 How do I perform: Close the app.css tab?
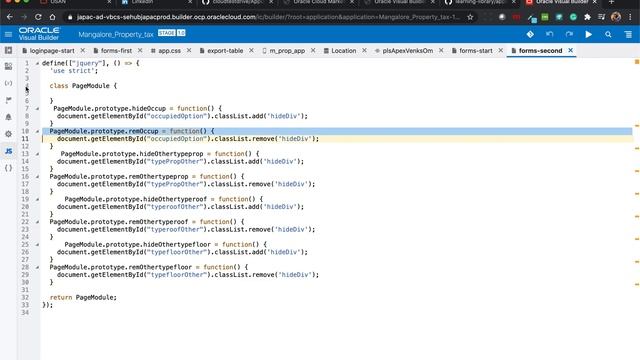click(189, 50)
